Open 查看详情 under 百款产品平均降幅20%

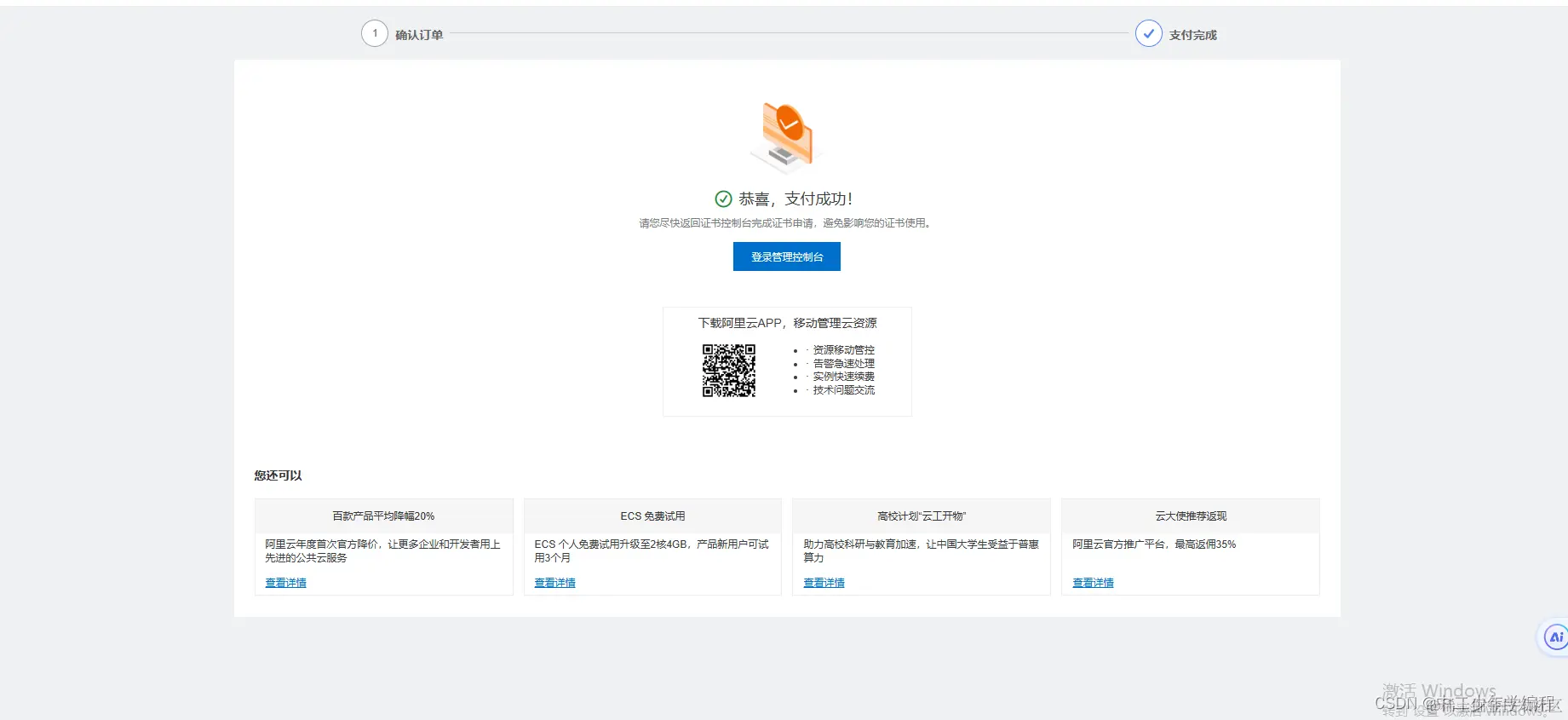coord(285,583)
